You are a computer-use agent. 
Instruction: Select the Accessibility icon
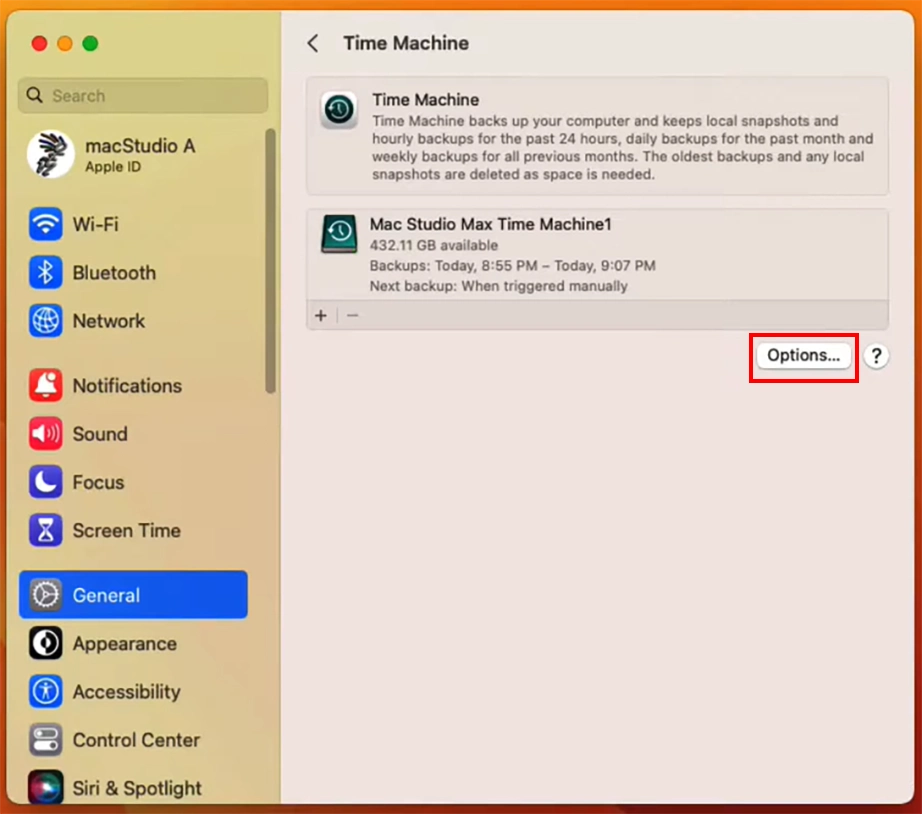point(45,691)
